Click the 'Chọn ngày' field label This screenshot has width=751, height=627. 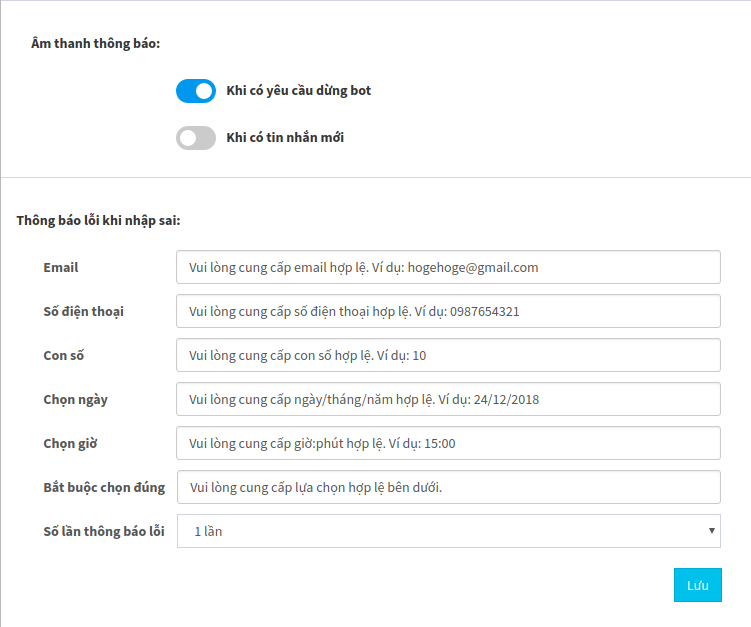tap(76, 399)
